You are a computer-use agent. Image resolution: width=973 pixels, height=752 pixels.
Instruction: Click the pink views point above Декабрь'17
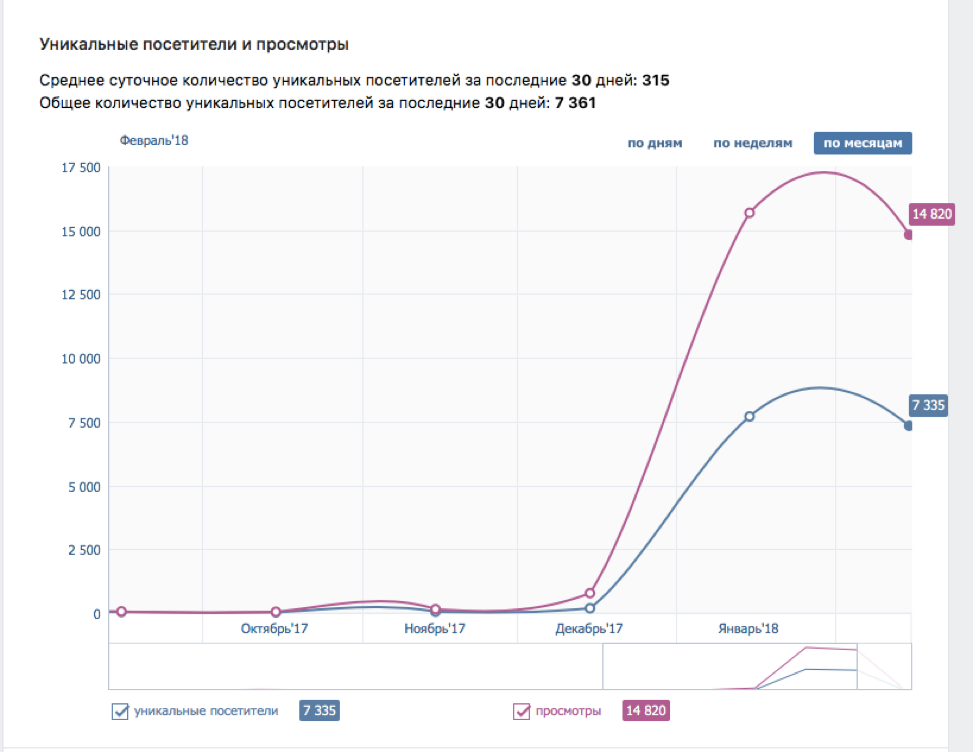590,593
